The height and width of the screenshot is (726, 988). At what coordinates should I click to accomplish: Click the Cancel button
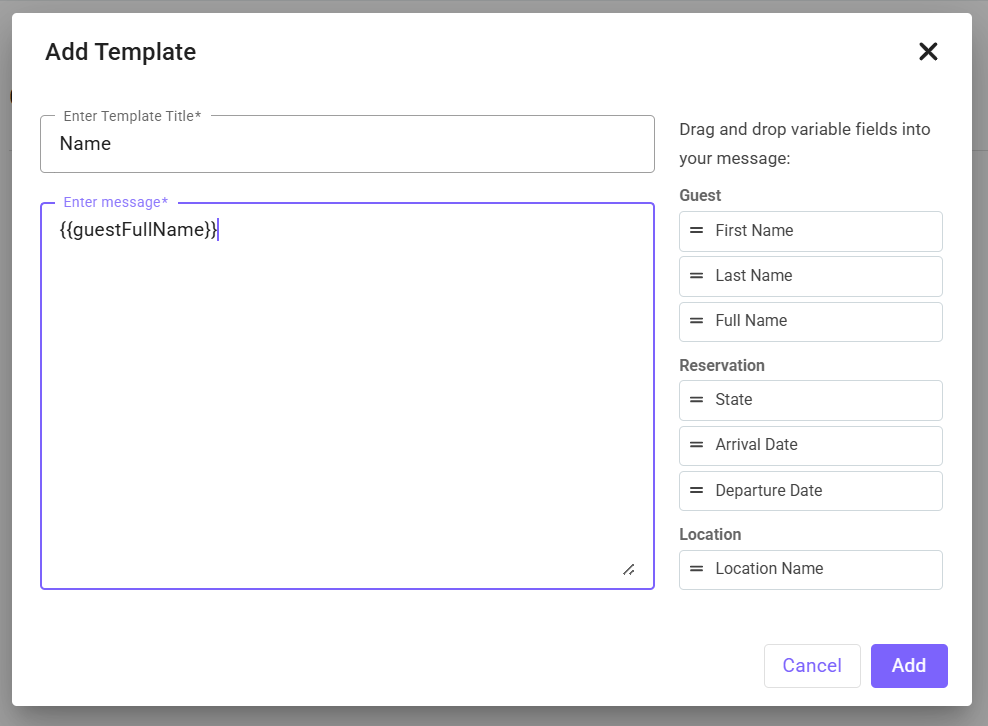tap(812, 666)
